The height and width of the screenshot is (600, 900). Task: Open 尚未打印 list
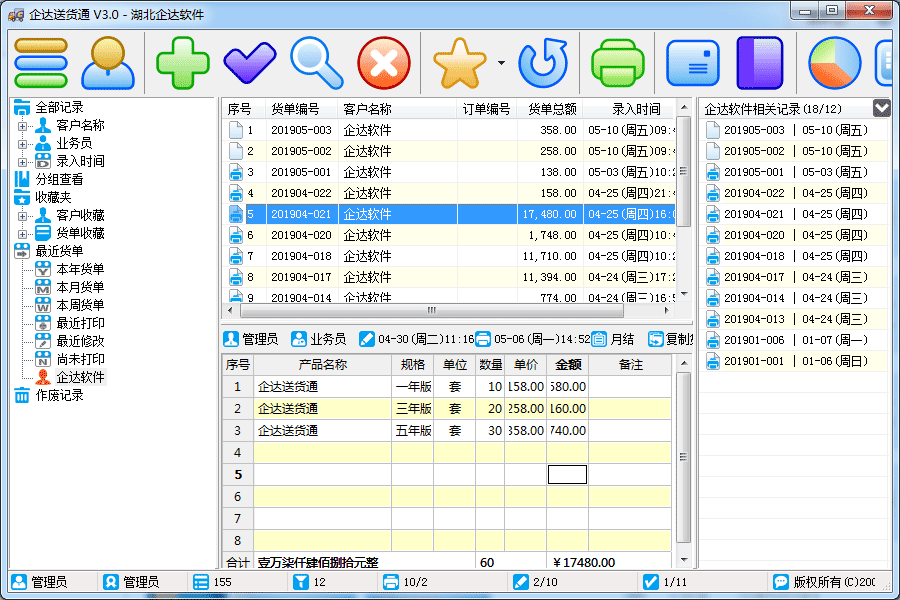pyautogui.click(x=80, y=359)
